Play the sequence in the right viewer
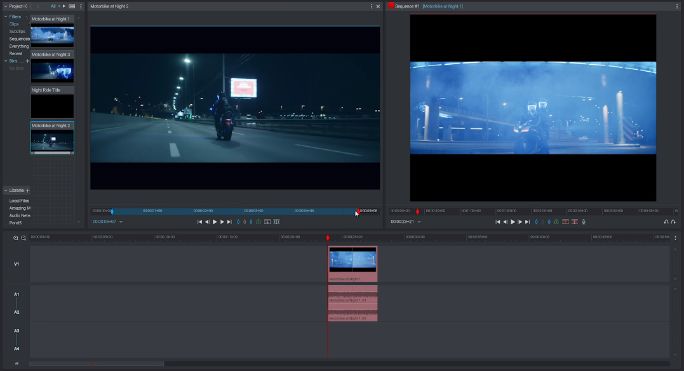Screen dimensions: 684x371 click(x=513, y=222)
